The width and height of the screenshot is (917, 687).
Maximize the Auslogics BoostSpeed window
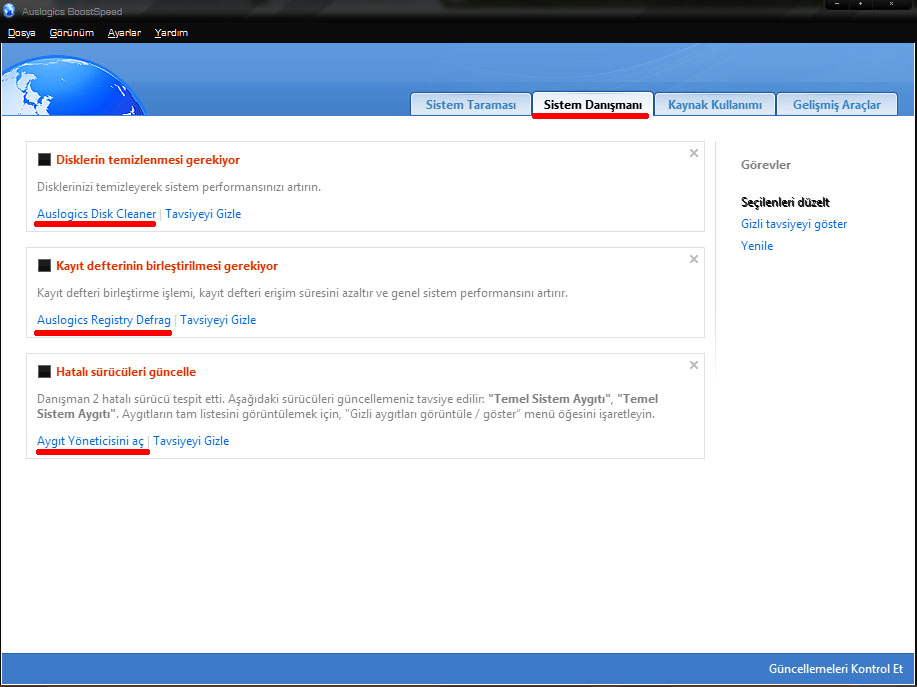click(860, 4)
